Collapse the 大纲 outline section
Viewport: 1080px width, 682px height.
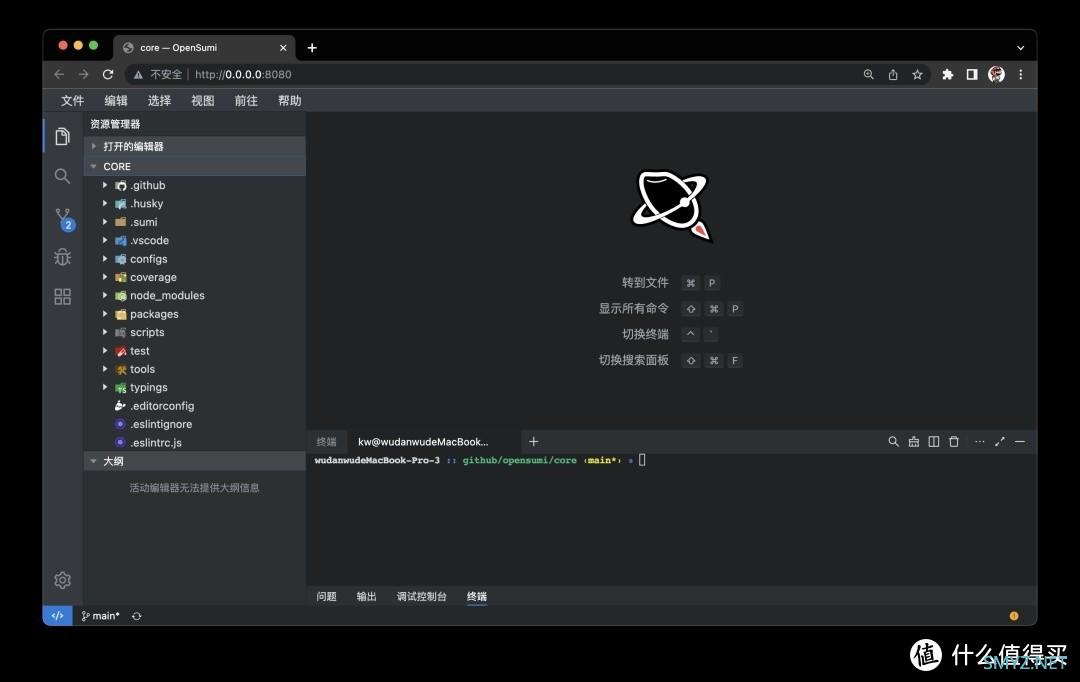pyautogui.click(x=195, y=461)
